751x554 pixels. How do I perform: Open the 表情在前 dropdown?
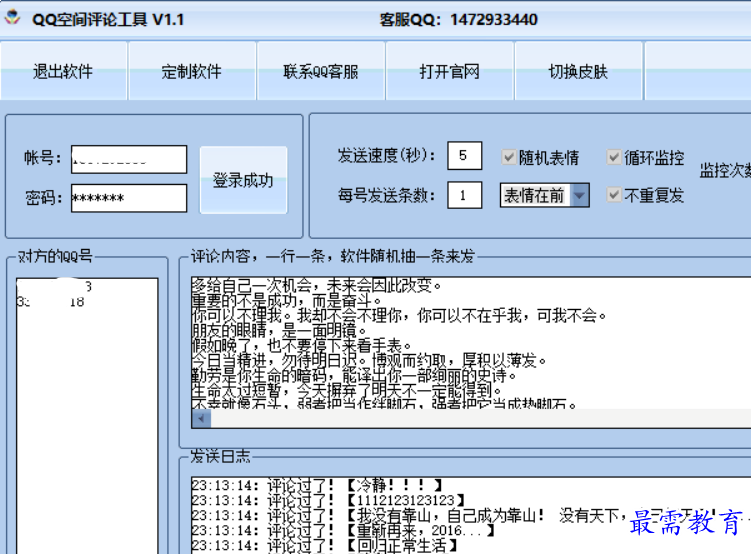tap(545, 195)
